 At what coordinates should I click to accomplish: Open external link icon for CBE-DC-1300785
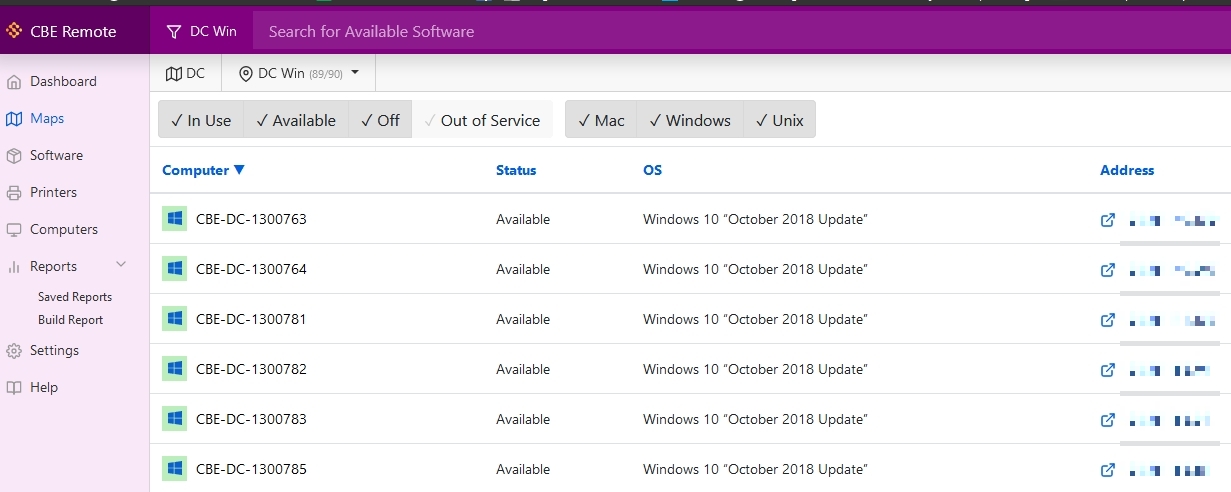coord(1107,469)
